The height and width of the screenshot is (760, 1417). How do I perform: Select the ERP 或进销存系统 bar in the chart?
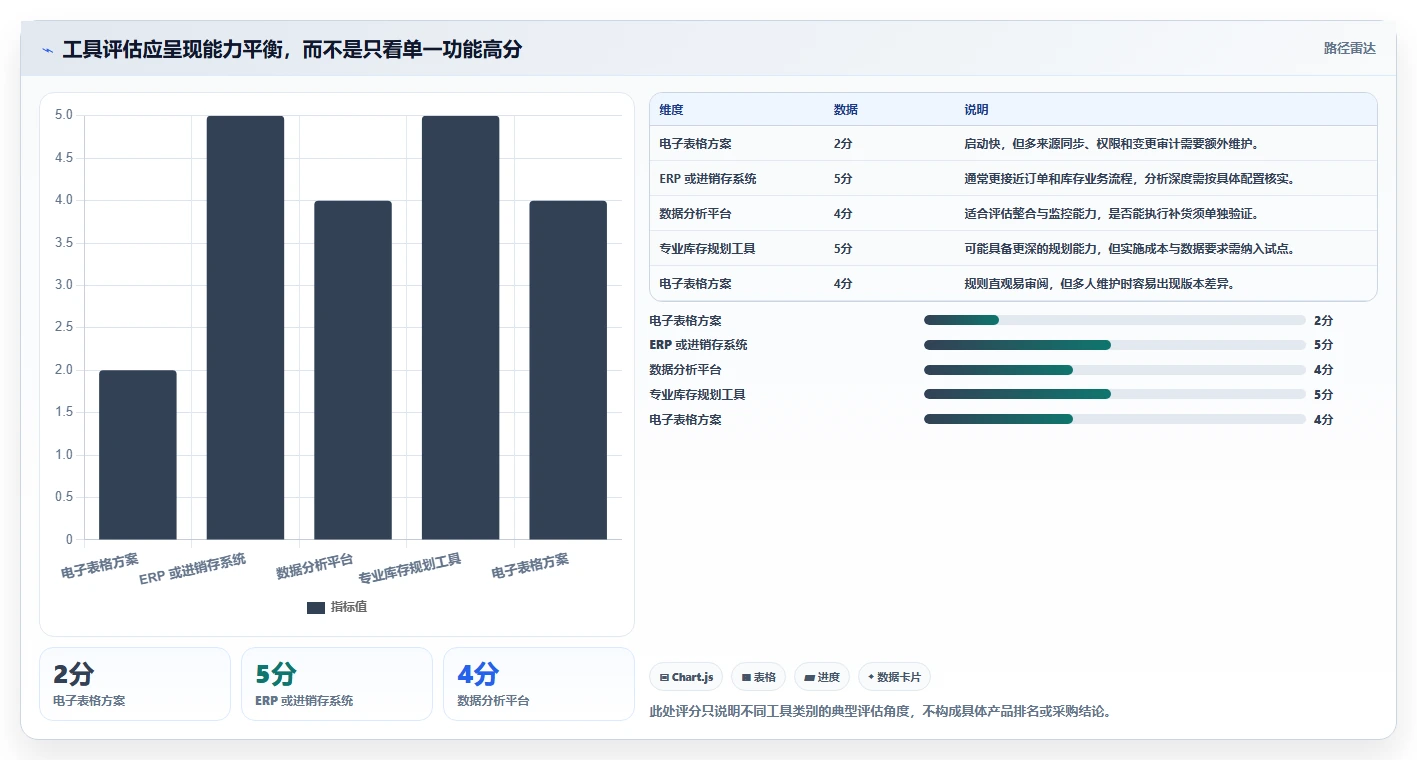pyautogui.click(x=245, y=328)
